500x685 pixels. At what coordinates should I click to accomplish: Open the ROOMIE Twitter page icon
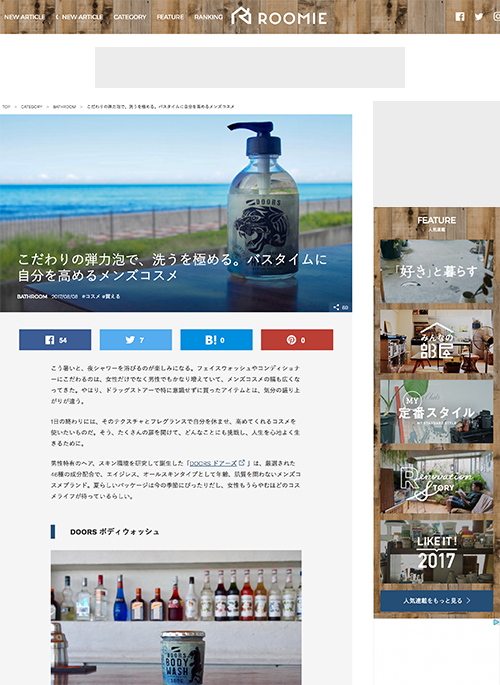[x=479, y=17]
